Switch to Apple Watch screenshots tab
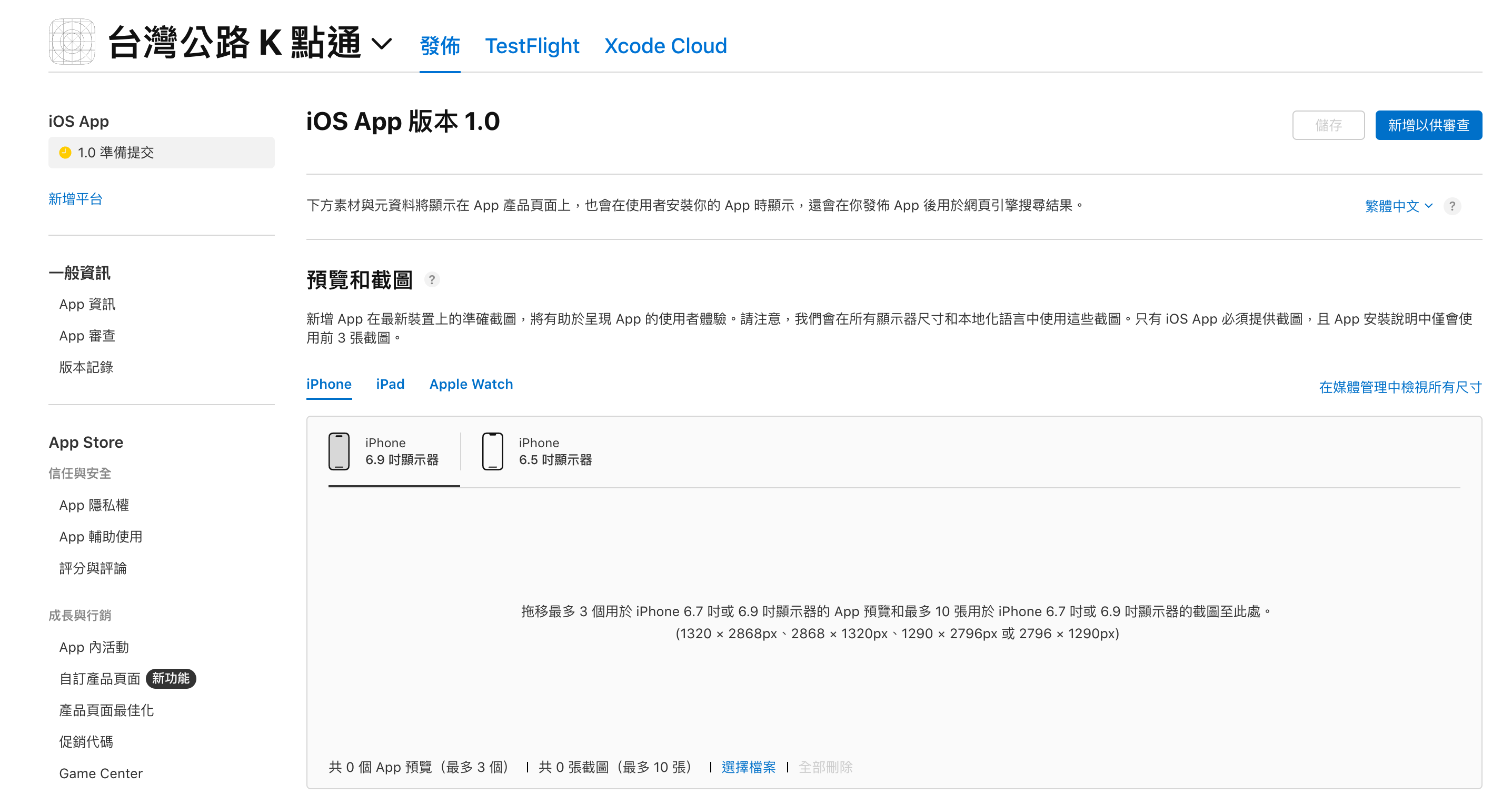 click(471, 384)
